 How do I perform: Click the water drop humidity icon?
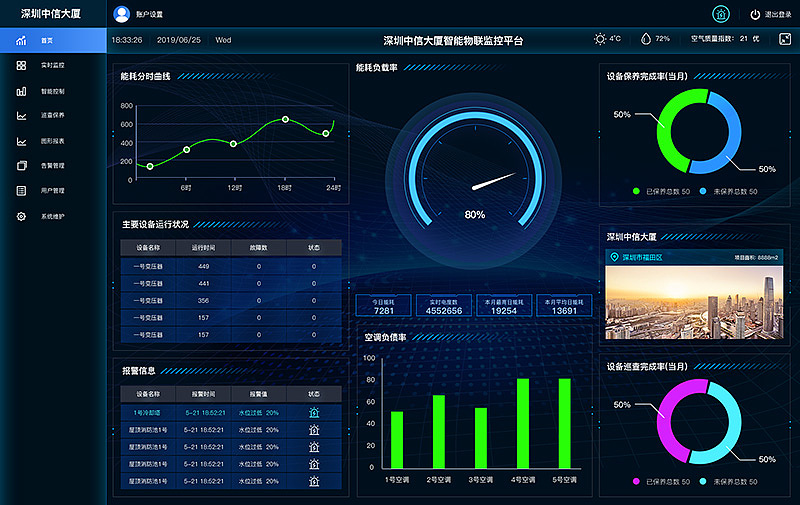point(645,39)
